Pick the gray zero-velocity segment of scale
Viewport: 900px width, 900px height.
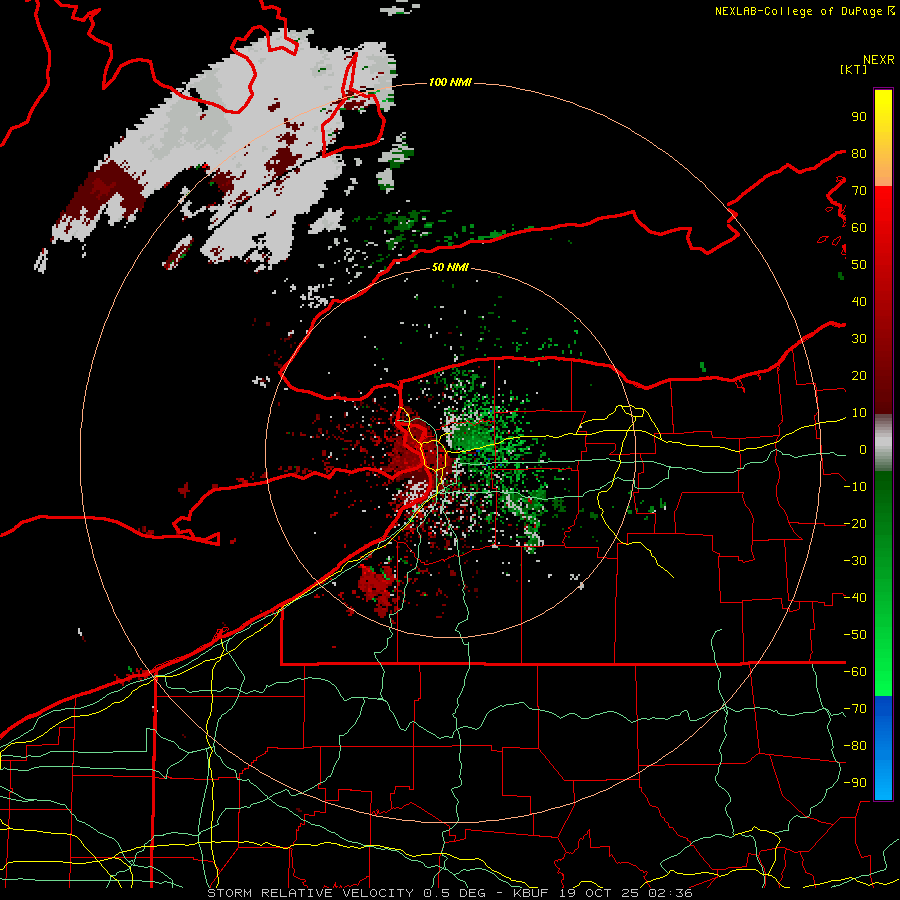883,442
